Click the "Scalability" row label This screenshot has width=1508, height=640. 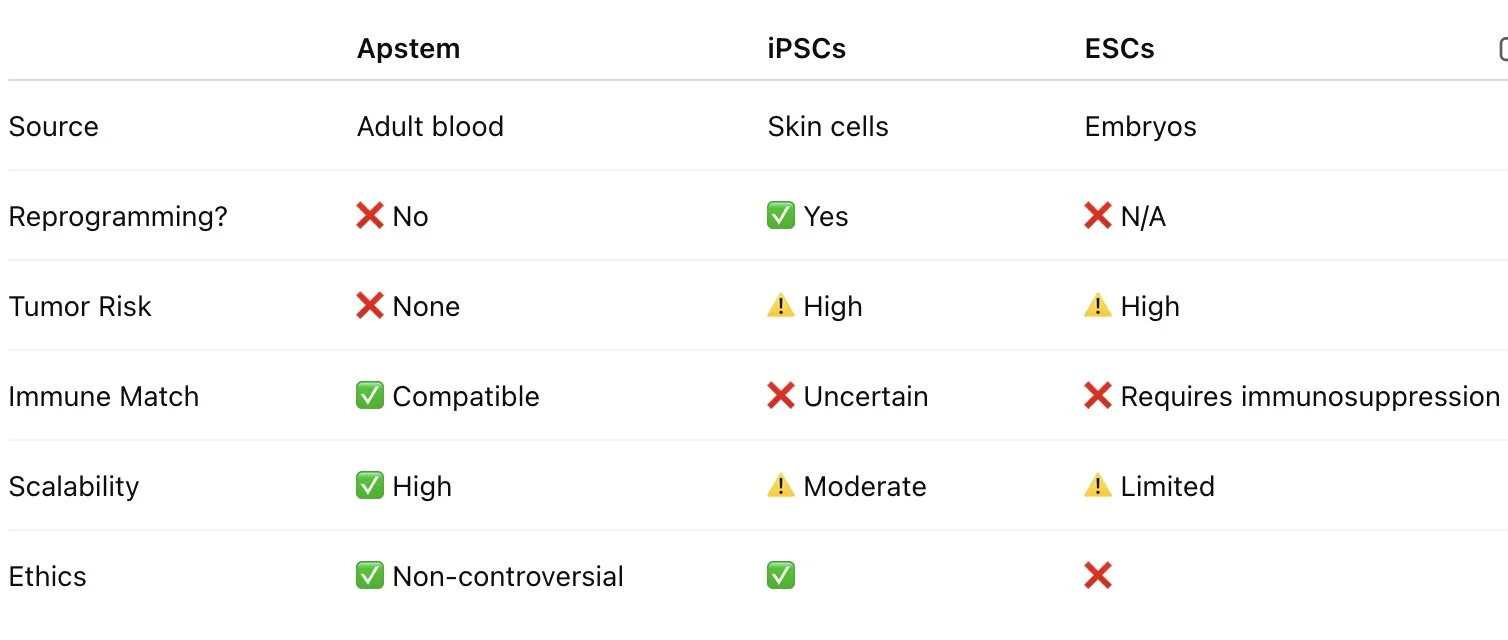[x=74, y=487]
